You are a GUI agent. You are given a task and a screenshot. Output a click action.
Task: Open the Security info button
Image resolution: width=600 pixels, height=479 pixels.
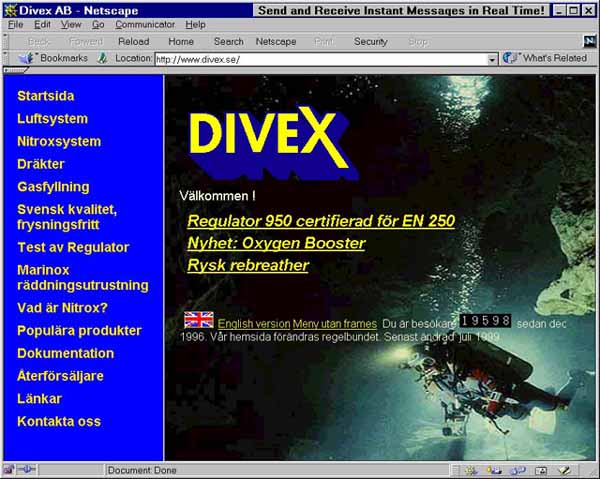(x=370, y=42)
